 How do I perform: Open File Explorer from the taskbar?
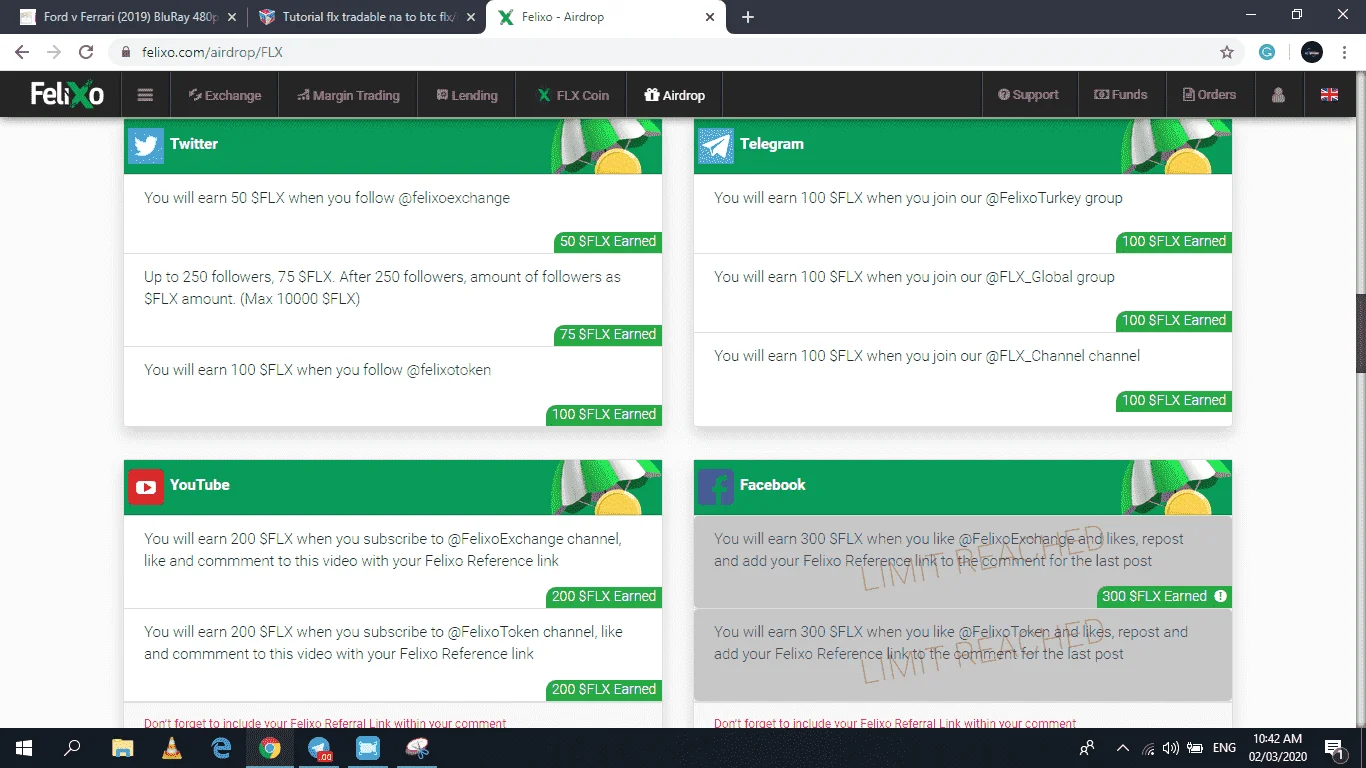[x=122, y=748]
